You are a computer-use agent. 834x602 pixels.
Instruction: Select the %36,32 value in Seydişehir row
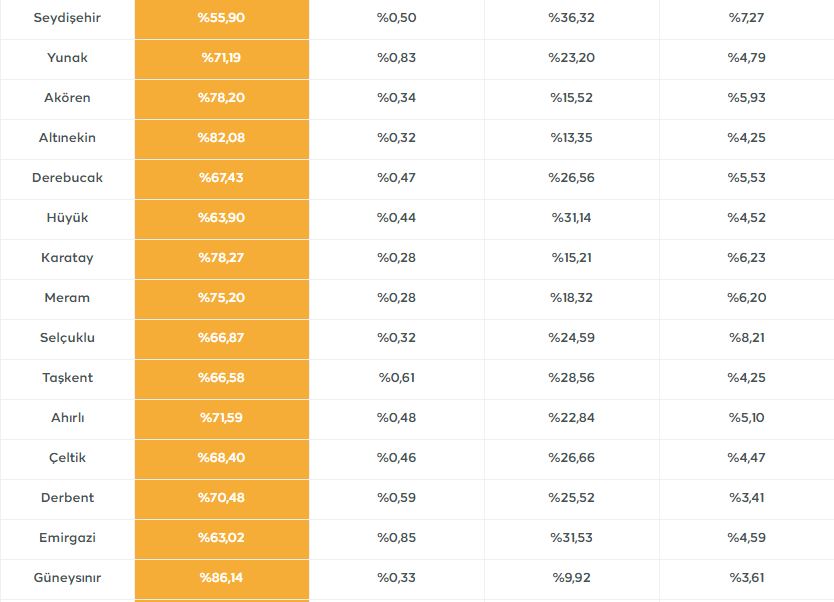(x=571, y=18)
